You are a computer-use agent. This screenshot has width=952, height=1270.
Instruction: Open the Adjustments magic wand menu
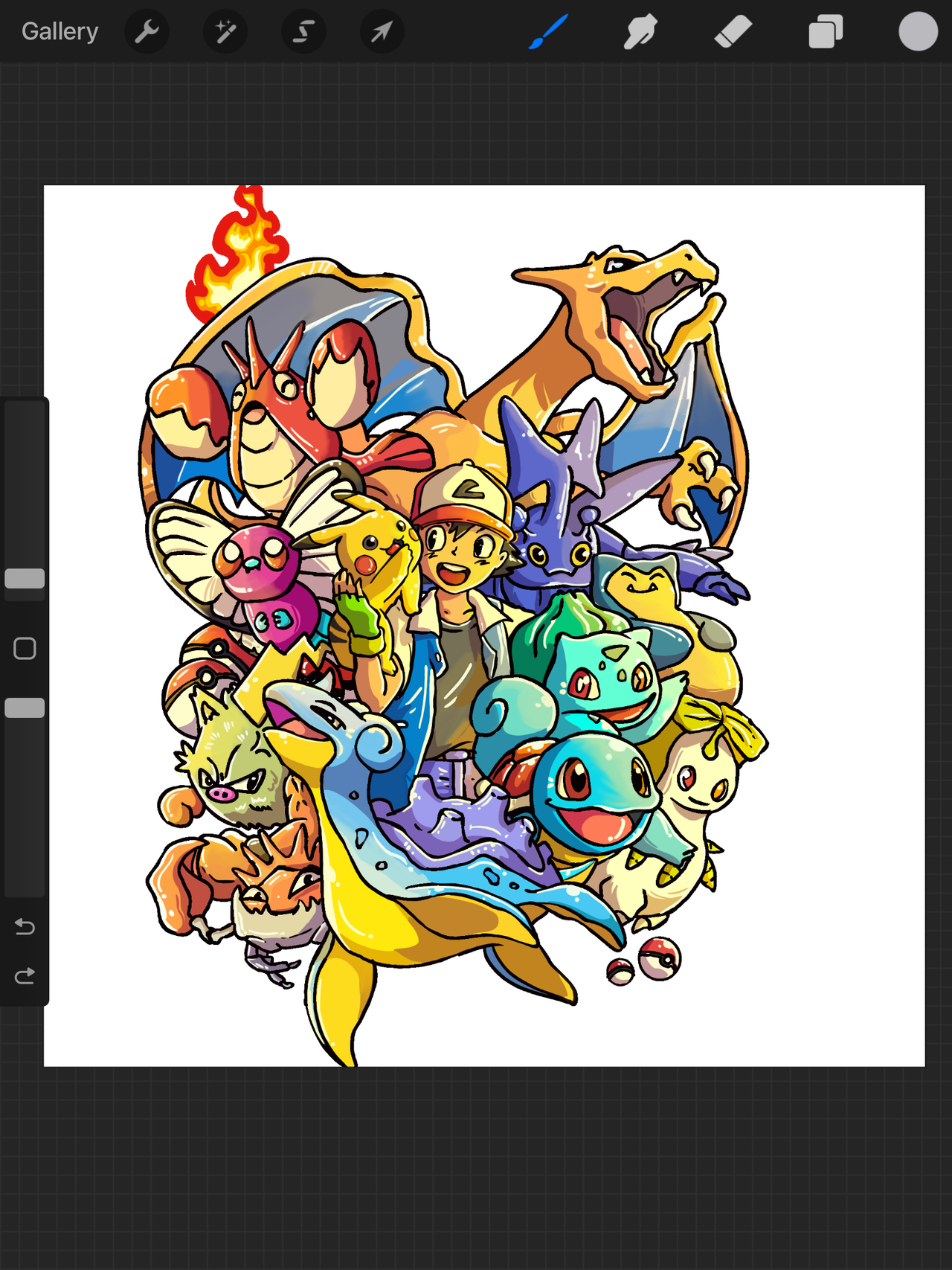[225, 31]
